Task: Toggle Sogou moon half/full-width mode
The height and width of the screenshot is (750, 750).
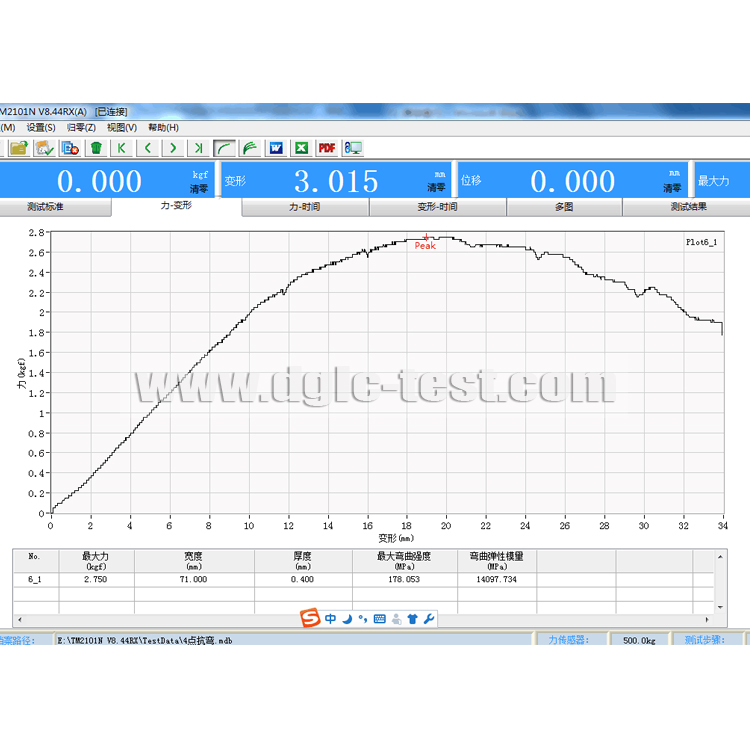Action: point(347,619)
